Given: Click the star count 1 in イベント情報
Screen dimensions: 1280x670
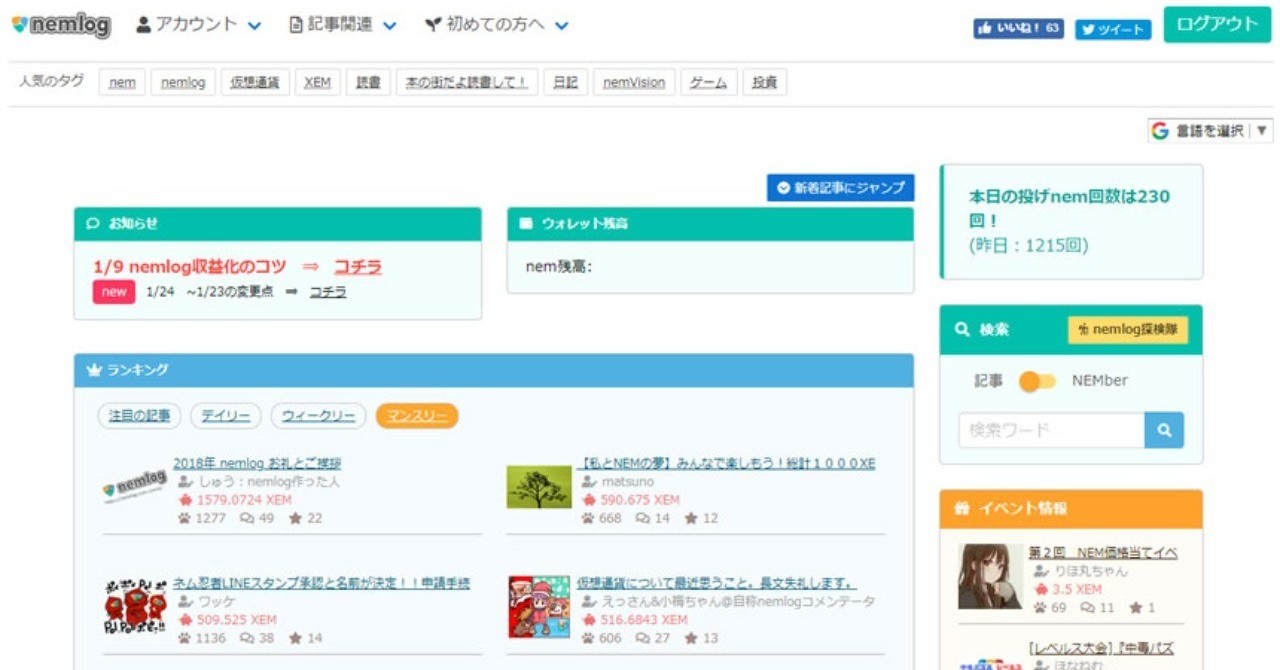Looking at the screenshot, I should tap(1142, 608).
